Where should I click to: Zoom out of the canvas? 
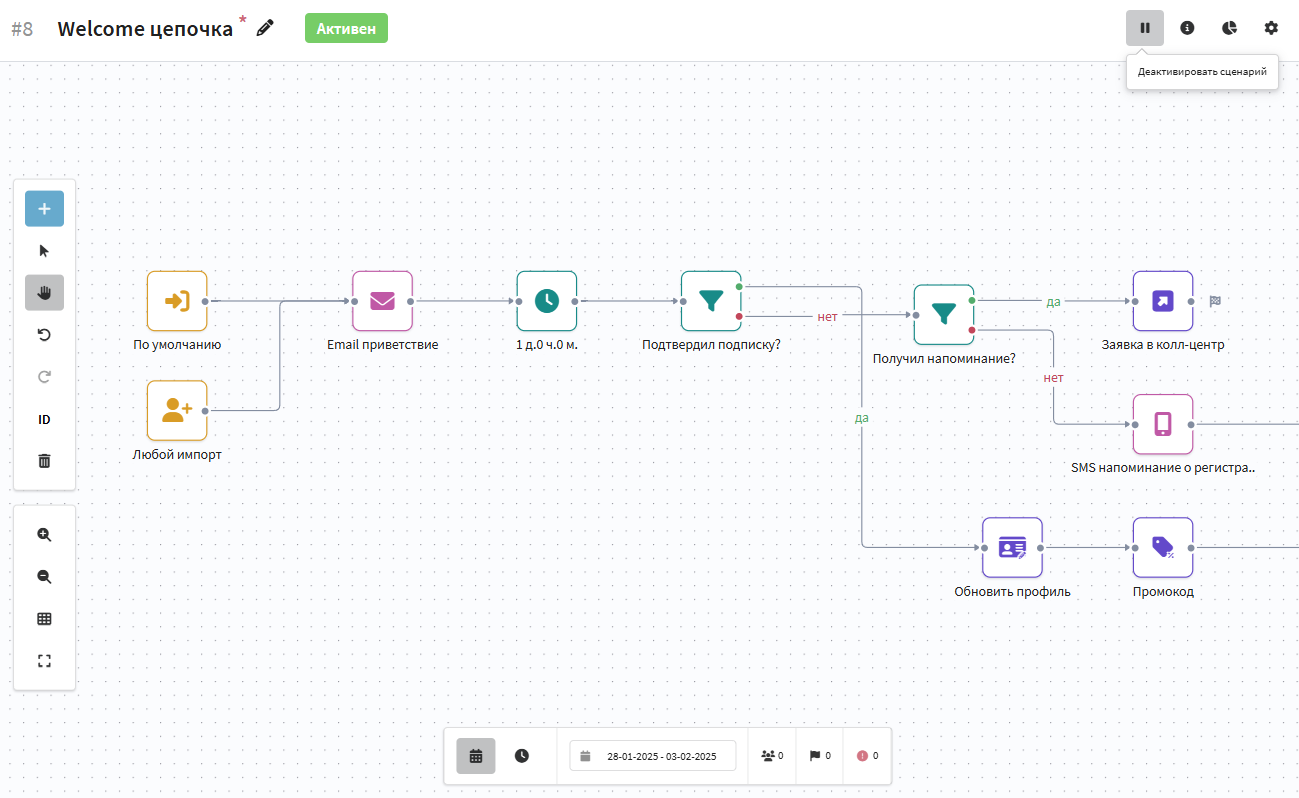tap(44, 577)
